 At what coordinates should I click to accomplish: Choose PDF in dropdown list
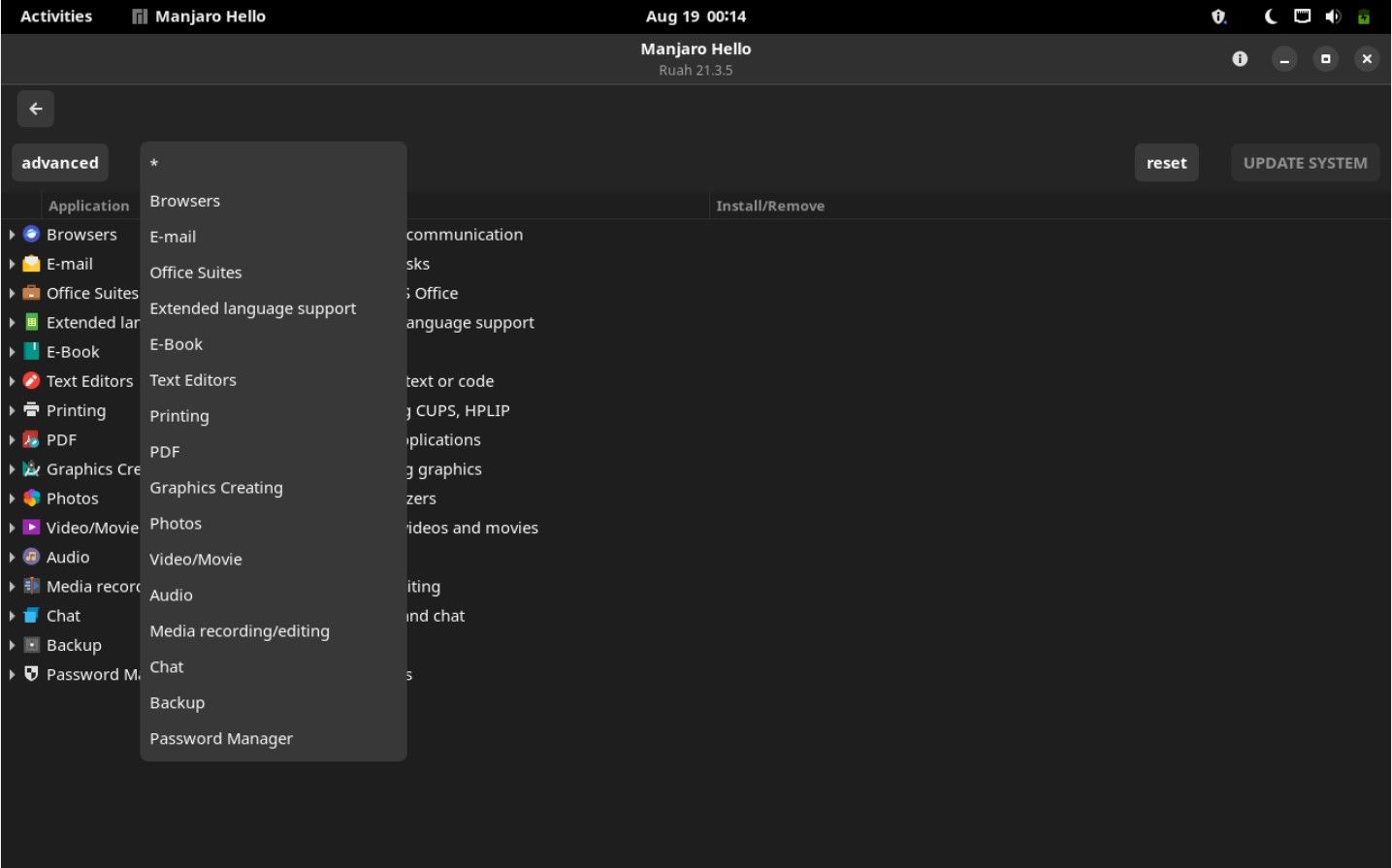274,452
